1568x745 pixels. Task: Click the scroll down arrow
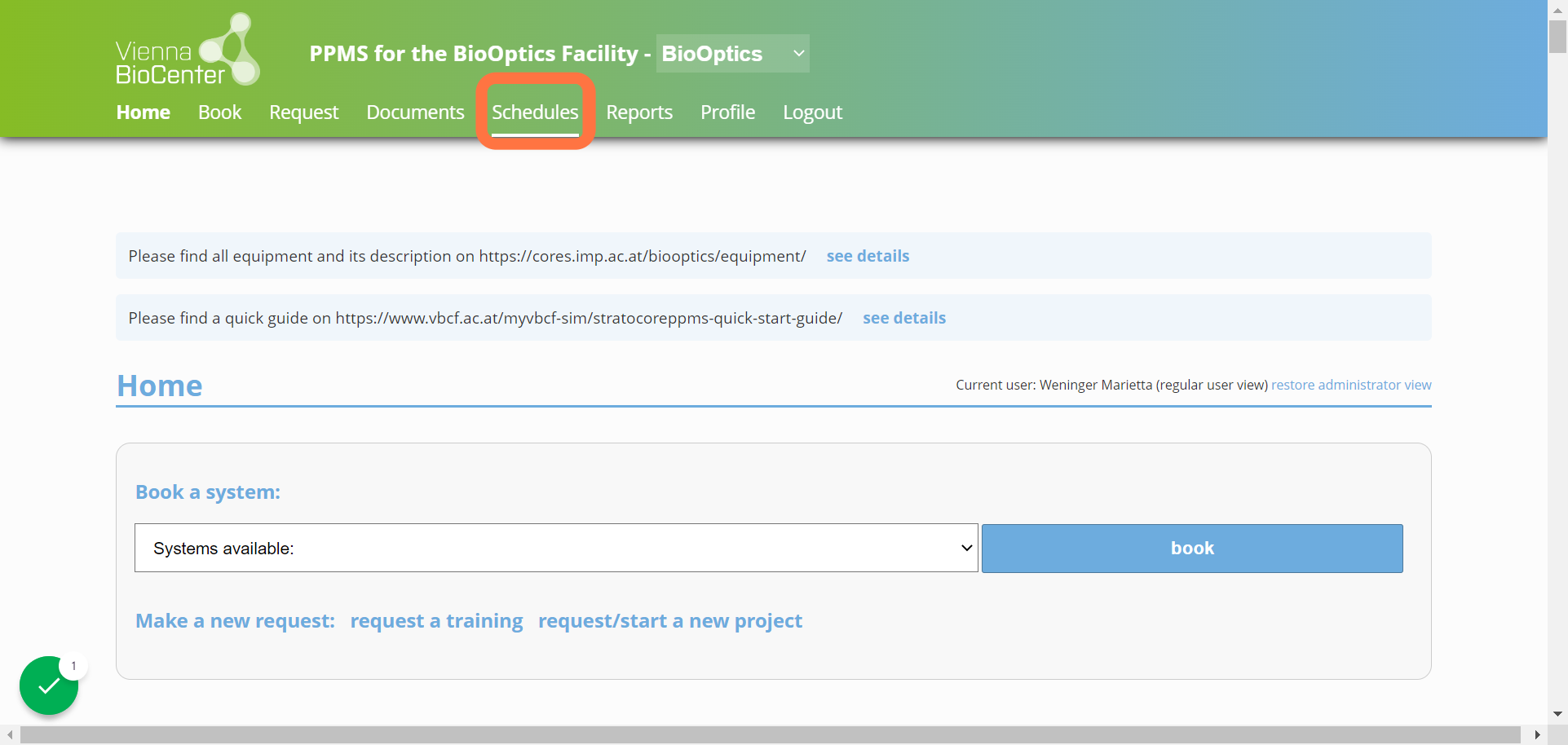point(1557,714)
